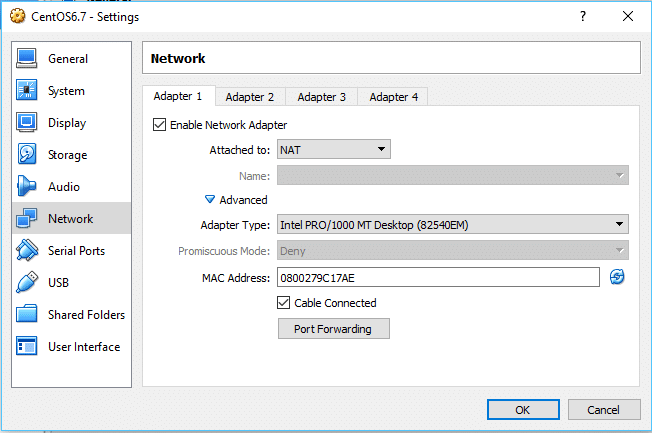Select the System chip icon
Screen dimensions: 652x433
coord(28,91)
